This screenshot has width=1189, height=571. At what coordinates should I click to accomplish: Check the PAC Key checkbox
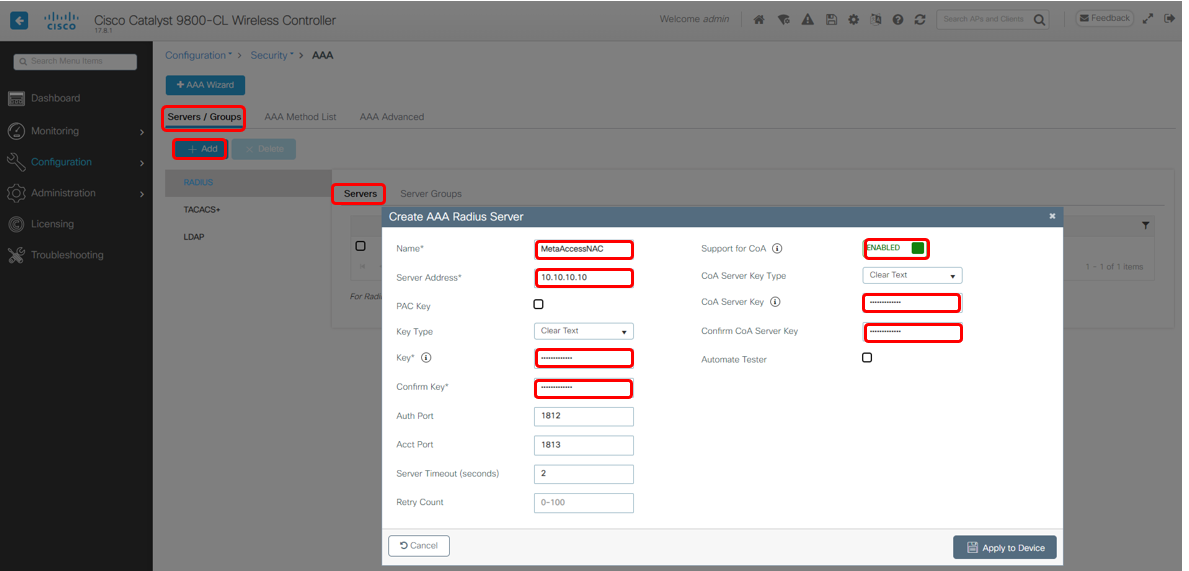tap(538, 304)
